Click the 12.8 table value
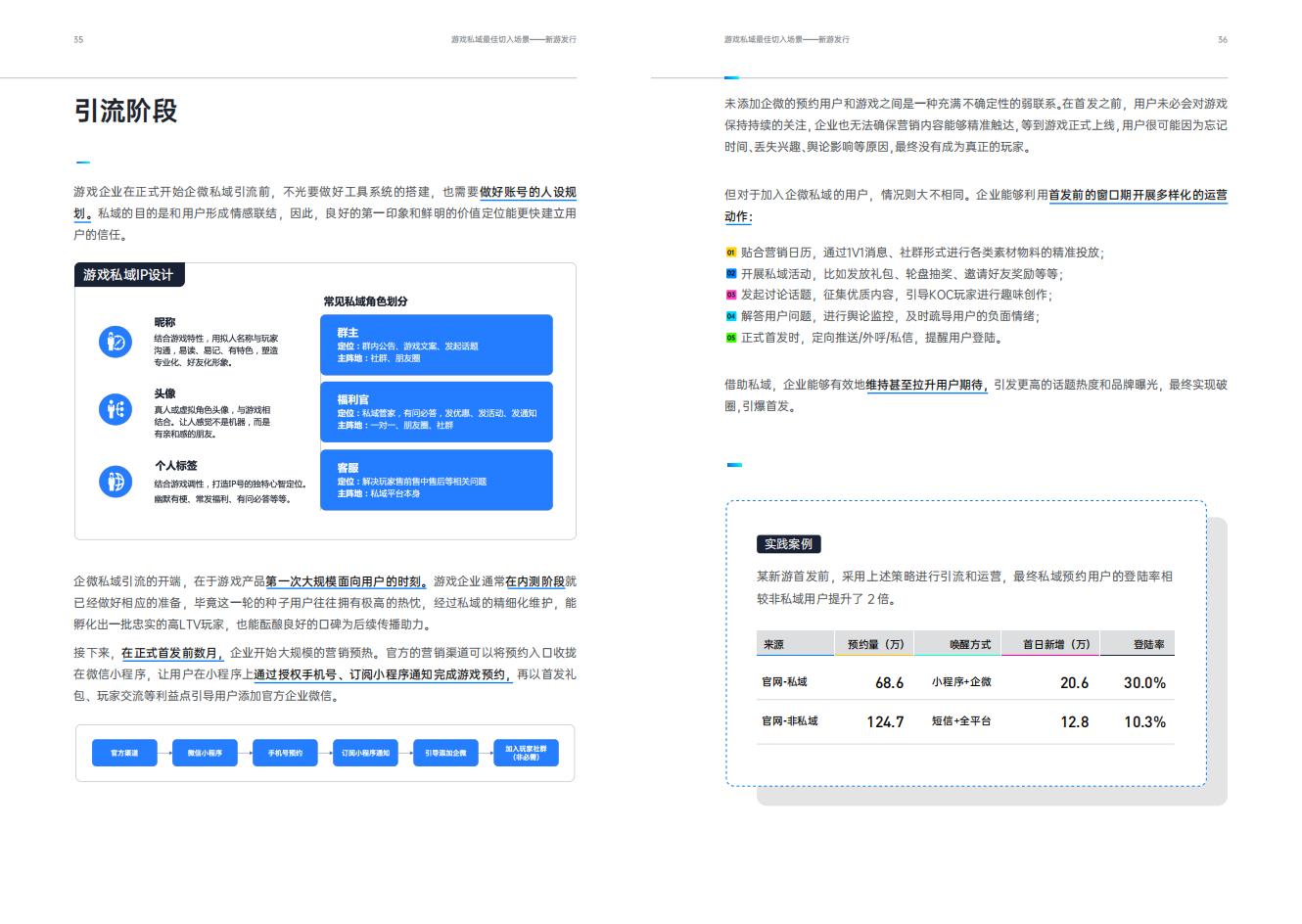 (x=1074, y=721)
